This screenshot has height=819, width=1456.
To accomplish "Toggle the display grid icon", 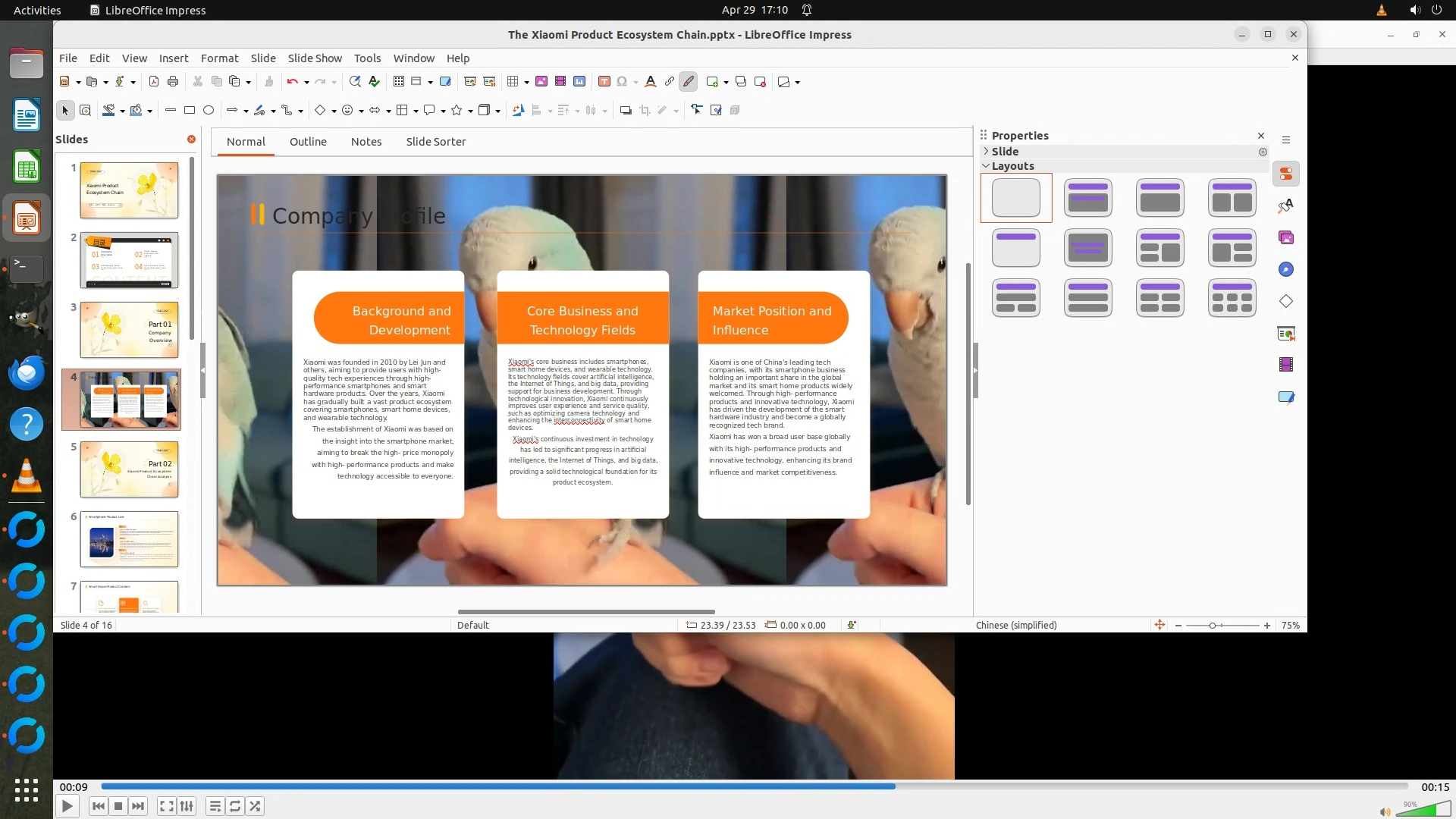I will pos(399,82).
